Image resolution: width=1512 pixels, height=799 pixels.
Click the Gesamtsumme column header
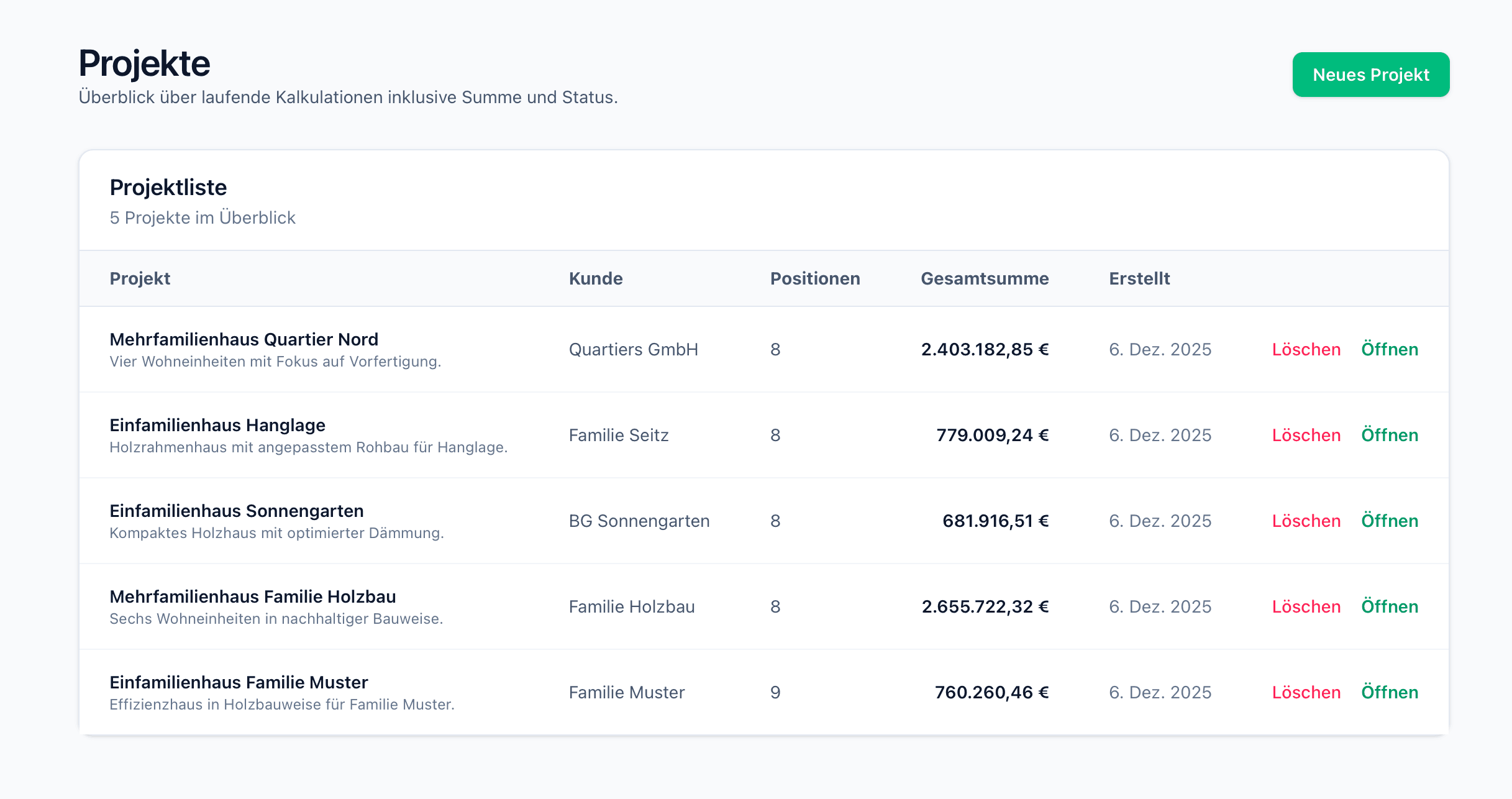(x=984, y=278)
